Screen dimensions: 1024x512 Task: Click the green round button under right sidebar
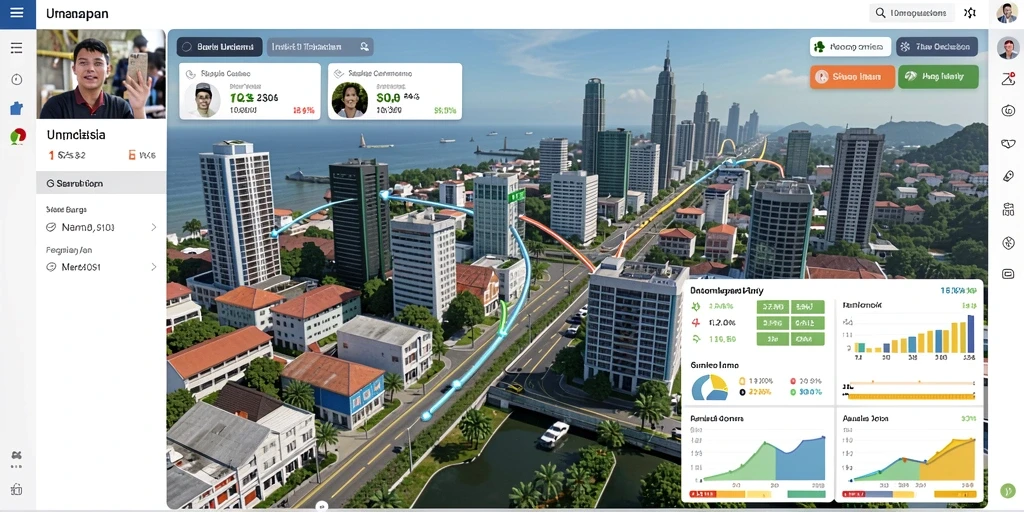click(x=1008, y=491)
